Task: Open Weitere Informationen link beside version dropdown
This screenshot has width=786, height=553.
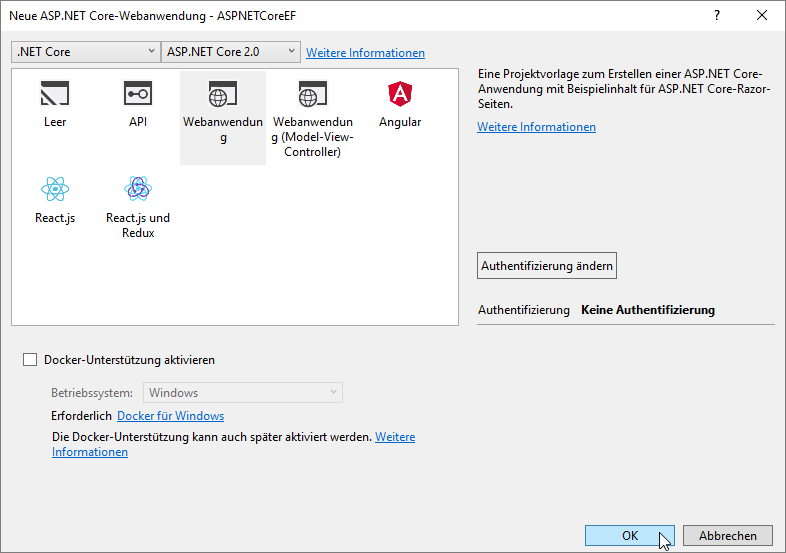Action: pos(365,53)
